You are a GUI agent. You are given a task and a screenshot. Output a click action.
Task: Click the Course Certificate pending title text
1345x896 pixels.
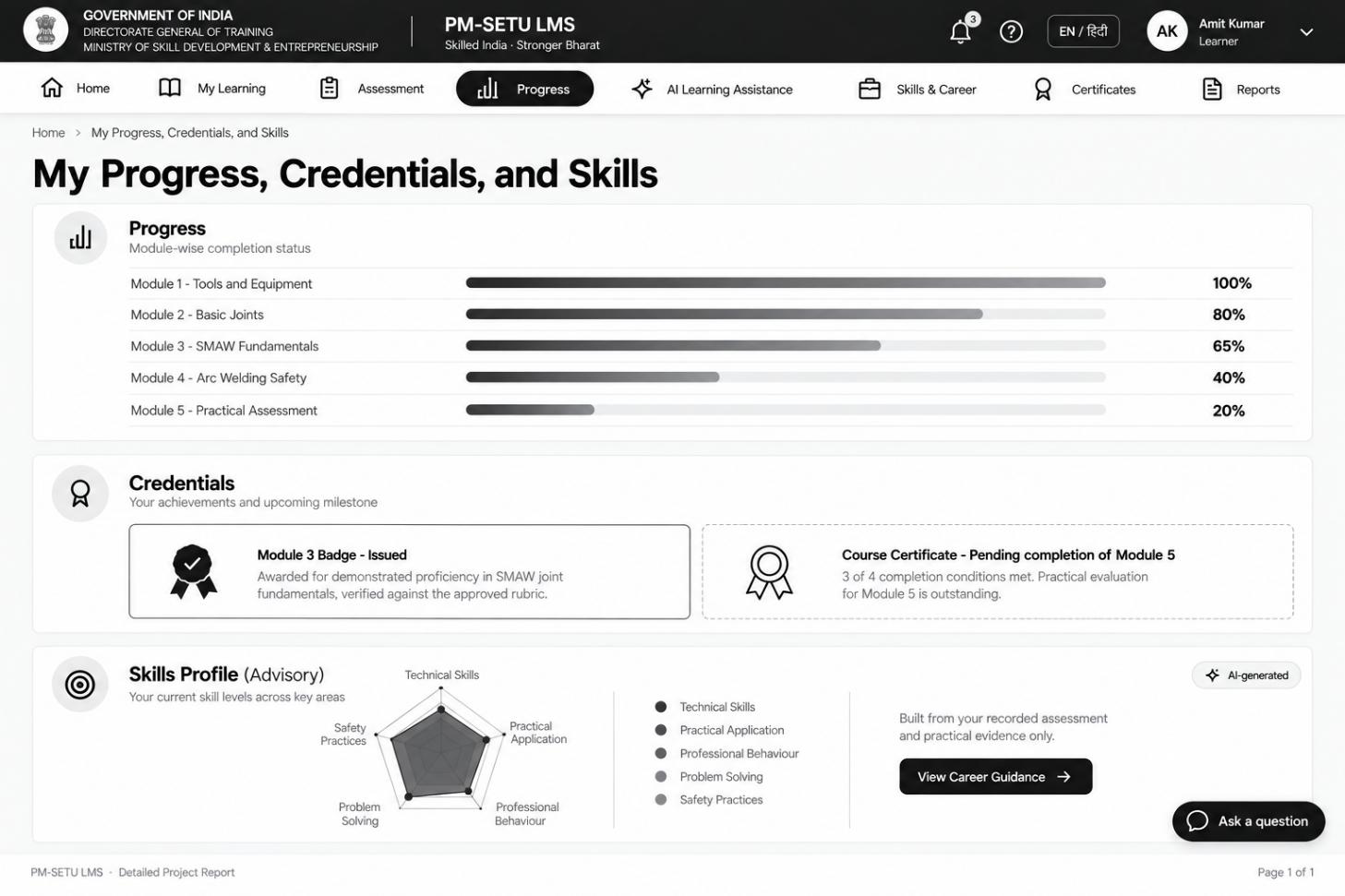[1008, 555]
